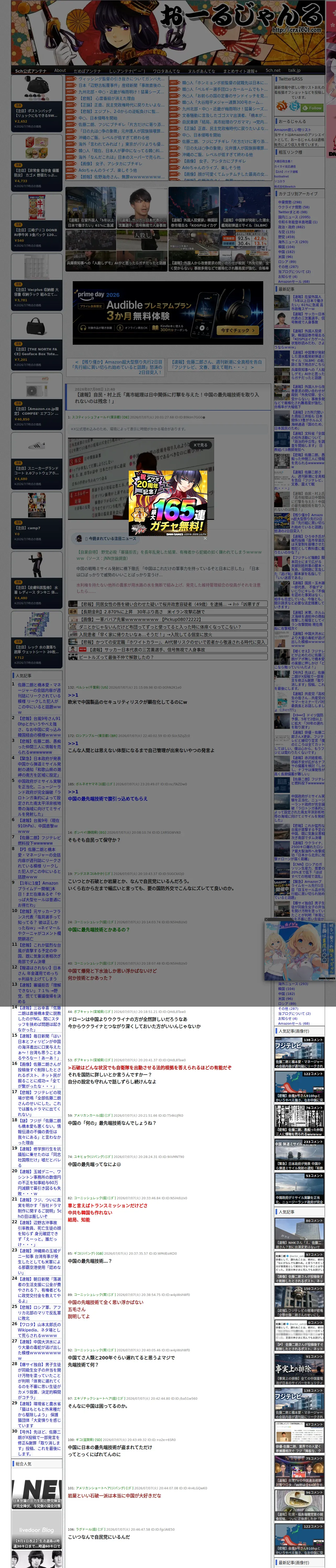The image size is (336, 1568).
Task: Open the 中東情勢 (298) category
Action: tap(290, 202)
